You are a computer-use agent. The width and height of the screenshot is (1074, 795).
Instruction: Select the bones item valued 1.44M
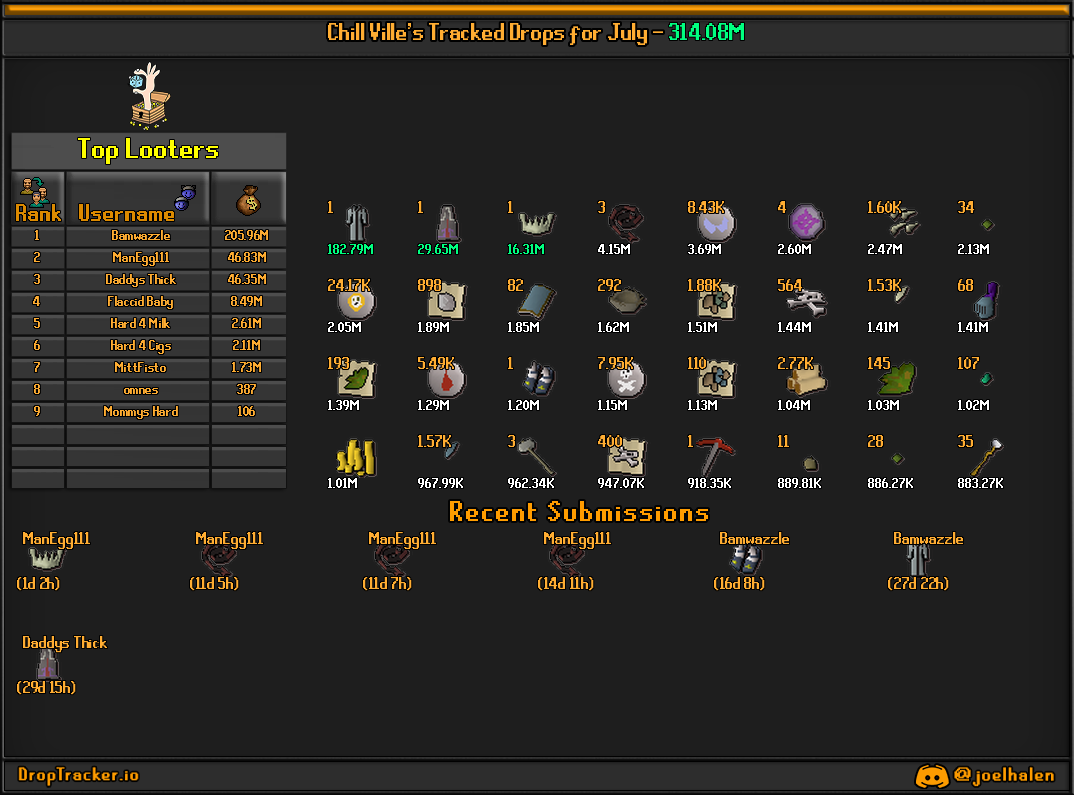click(807, 301)
